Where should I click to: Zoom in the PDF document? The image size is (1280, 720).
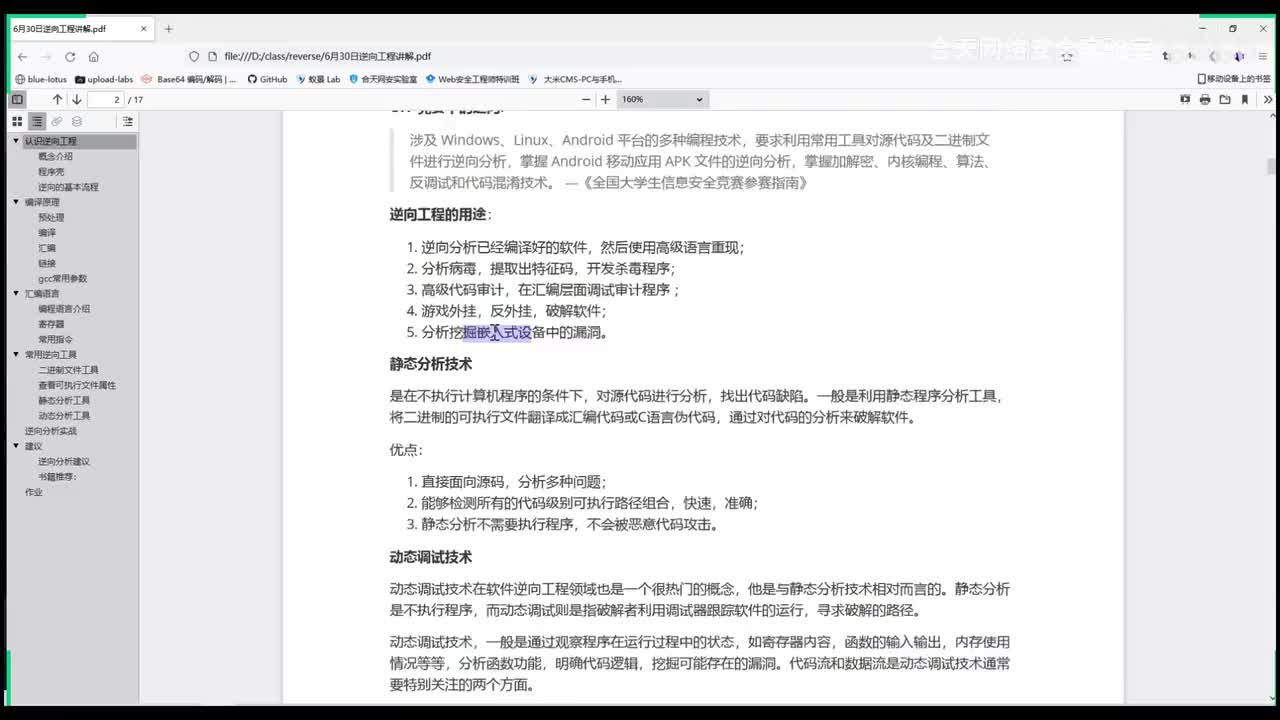tap(605, 99)
